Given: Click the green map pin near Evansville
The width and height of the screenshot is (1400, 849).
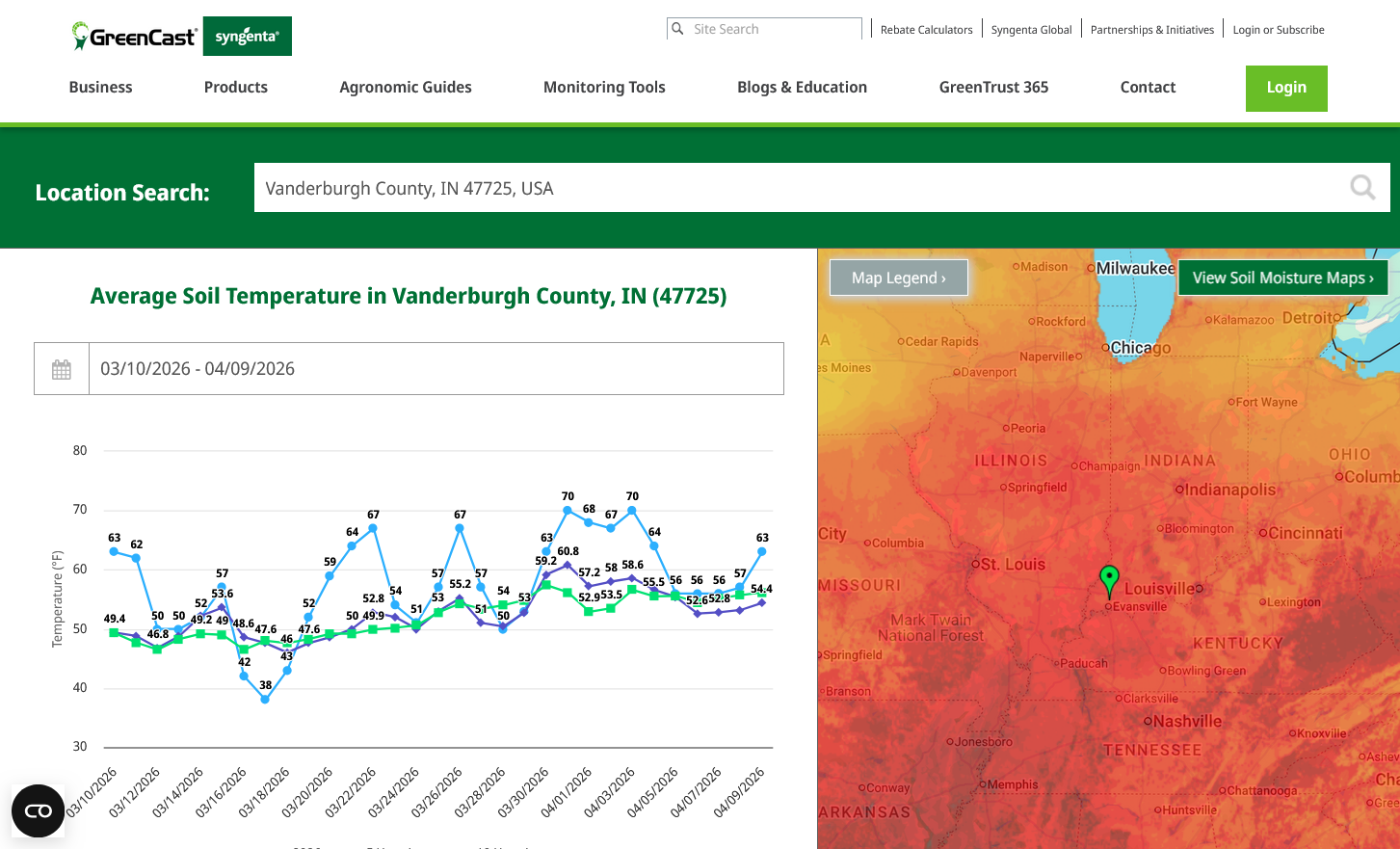Looking at the screenshot, I should [x=1109, y=580].
